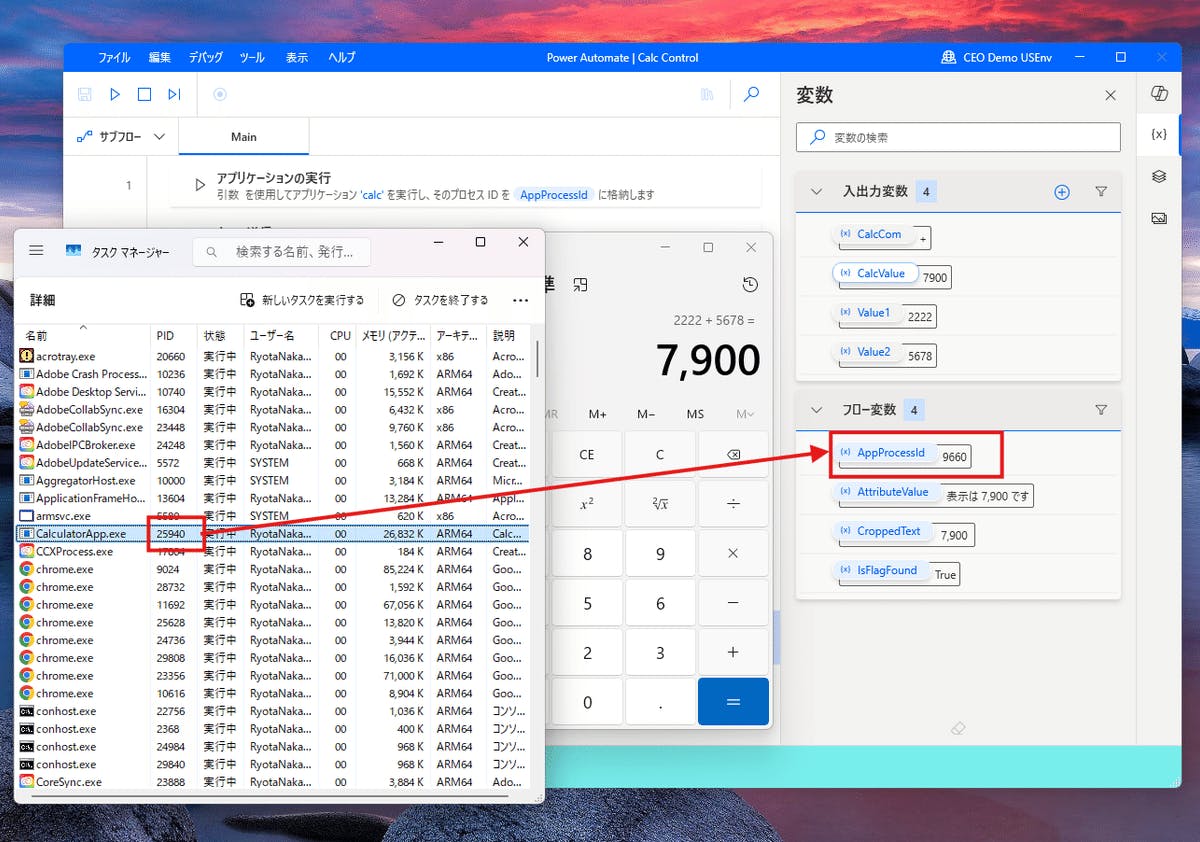Run next action with the step icon
Image resolution: width=1200 pixels, height=842 pixels.
pyautogui.click(x=174, y=94)
